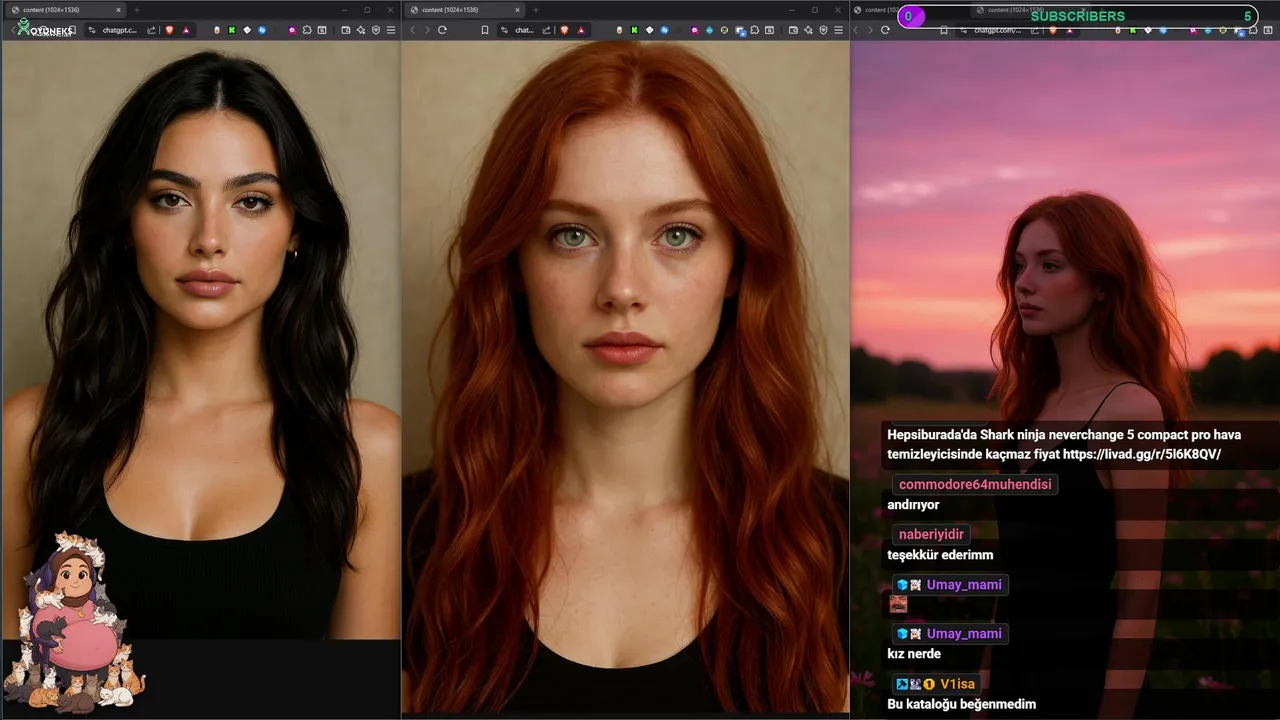Open Brave Shields in the middle window
This screenshot has width=1280, height=720.
(565, 30)
